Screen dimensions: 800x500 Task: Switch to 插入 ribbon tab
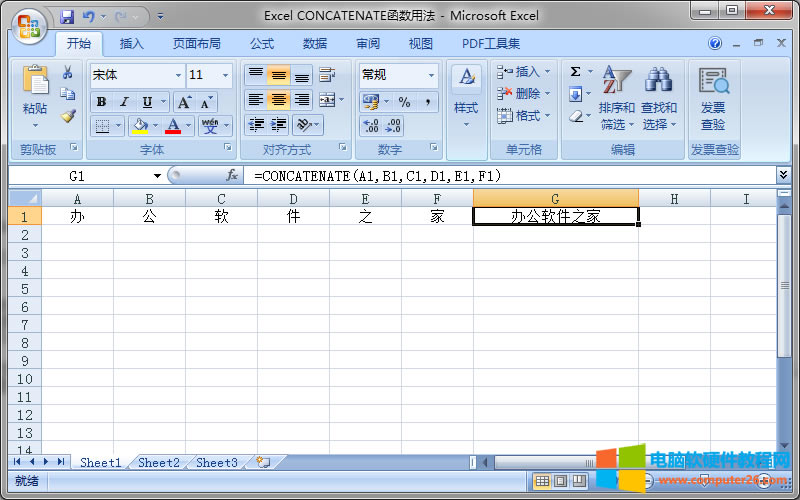pos(132,44)
